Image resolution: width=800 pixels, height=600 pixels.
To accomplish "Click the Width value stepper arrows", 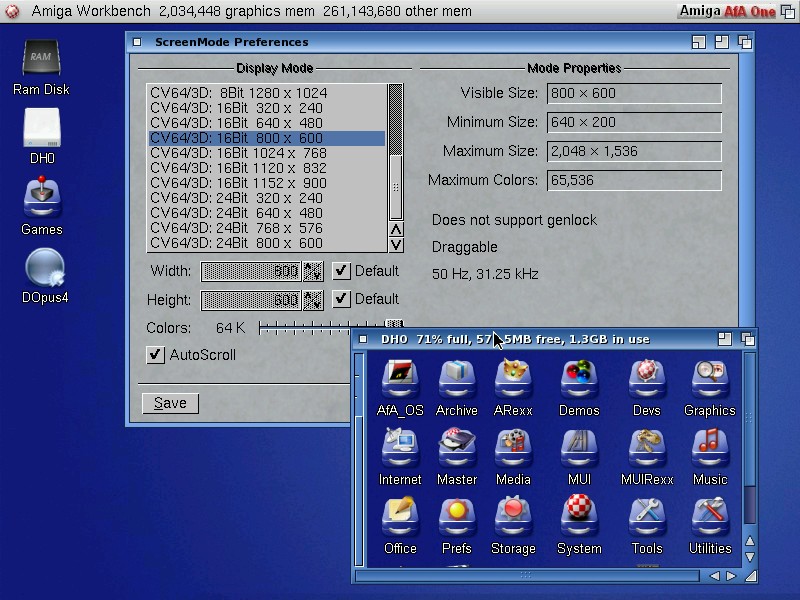I will click(x=314, y=271).
